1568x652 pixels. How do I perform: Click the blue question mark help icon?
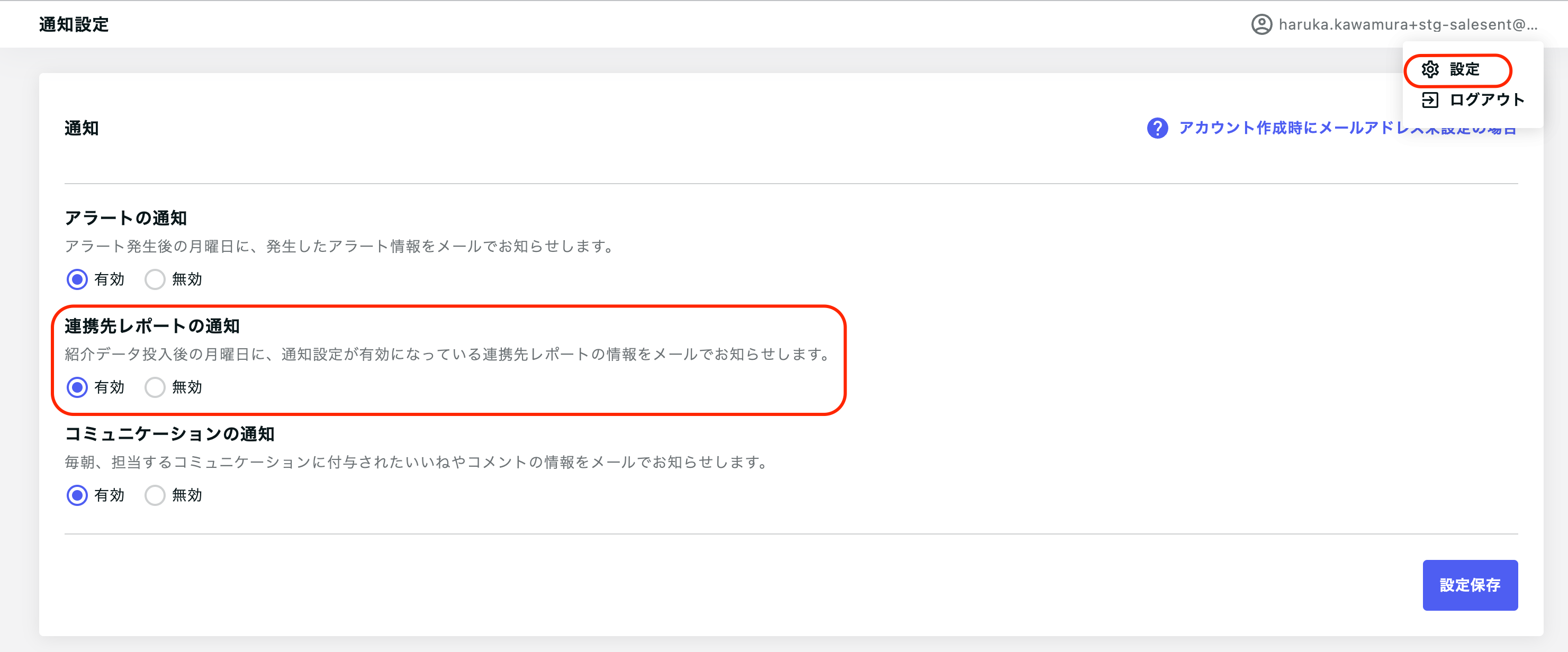1157,128
